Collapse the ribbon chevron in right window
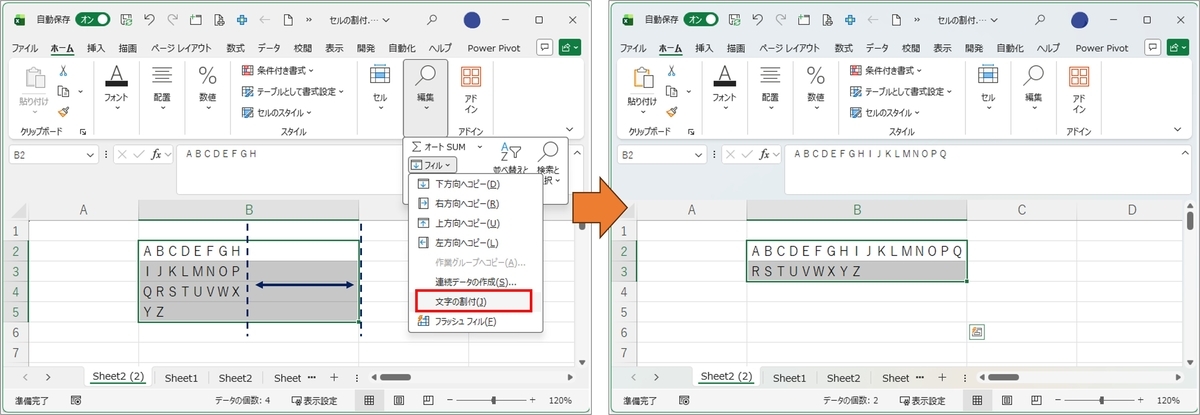The height and width of the screenshot is (415, 1200). (1179, 130)
